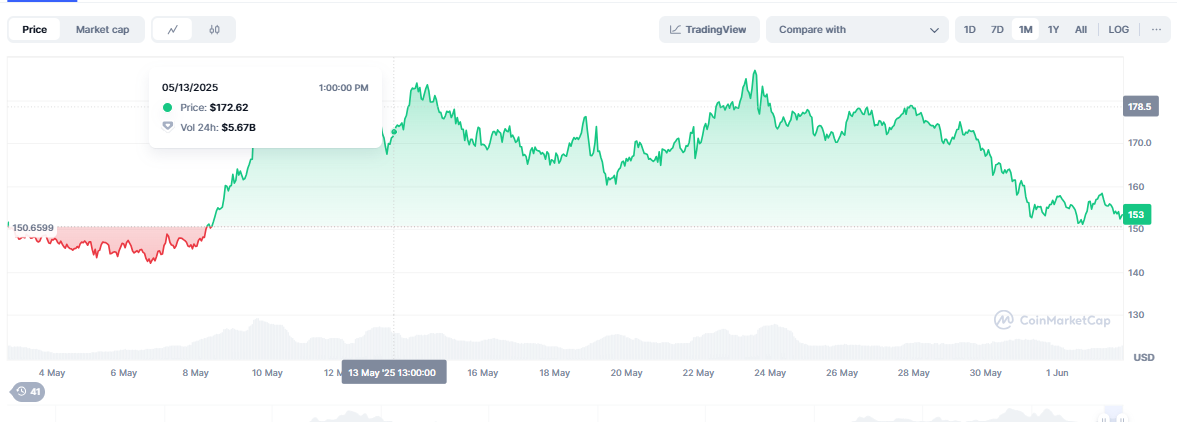This screenshot has height=422, width=1177.
Task: Select the Market cap tab
Action: (102, 30)
